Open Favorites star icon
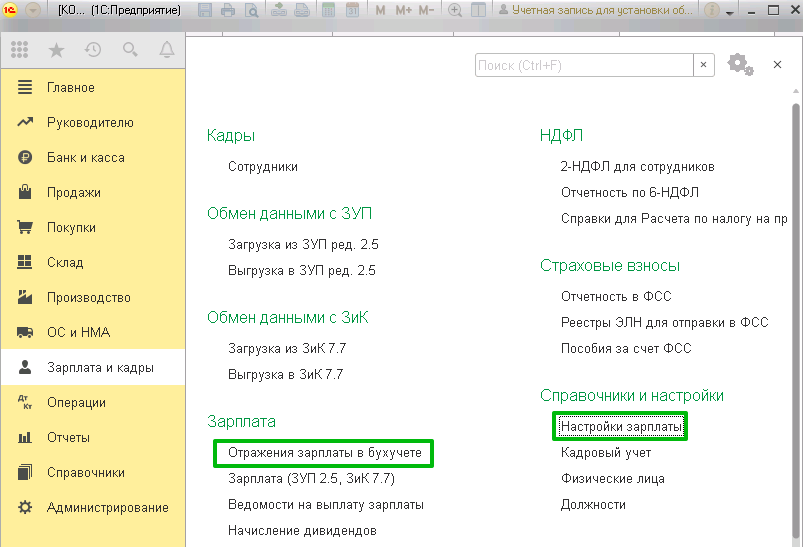 tap(56, 50)
